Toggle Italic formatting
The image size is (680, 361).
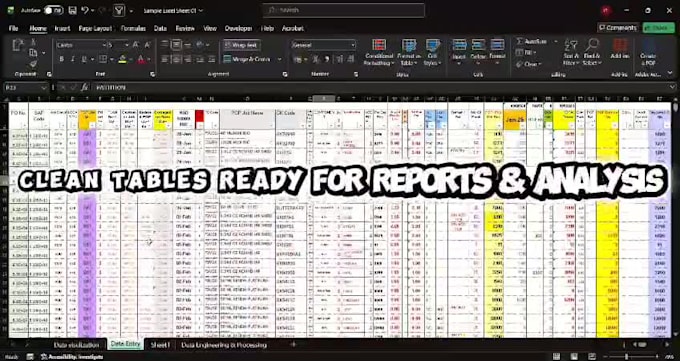click(72, 59)
